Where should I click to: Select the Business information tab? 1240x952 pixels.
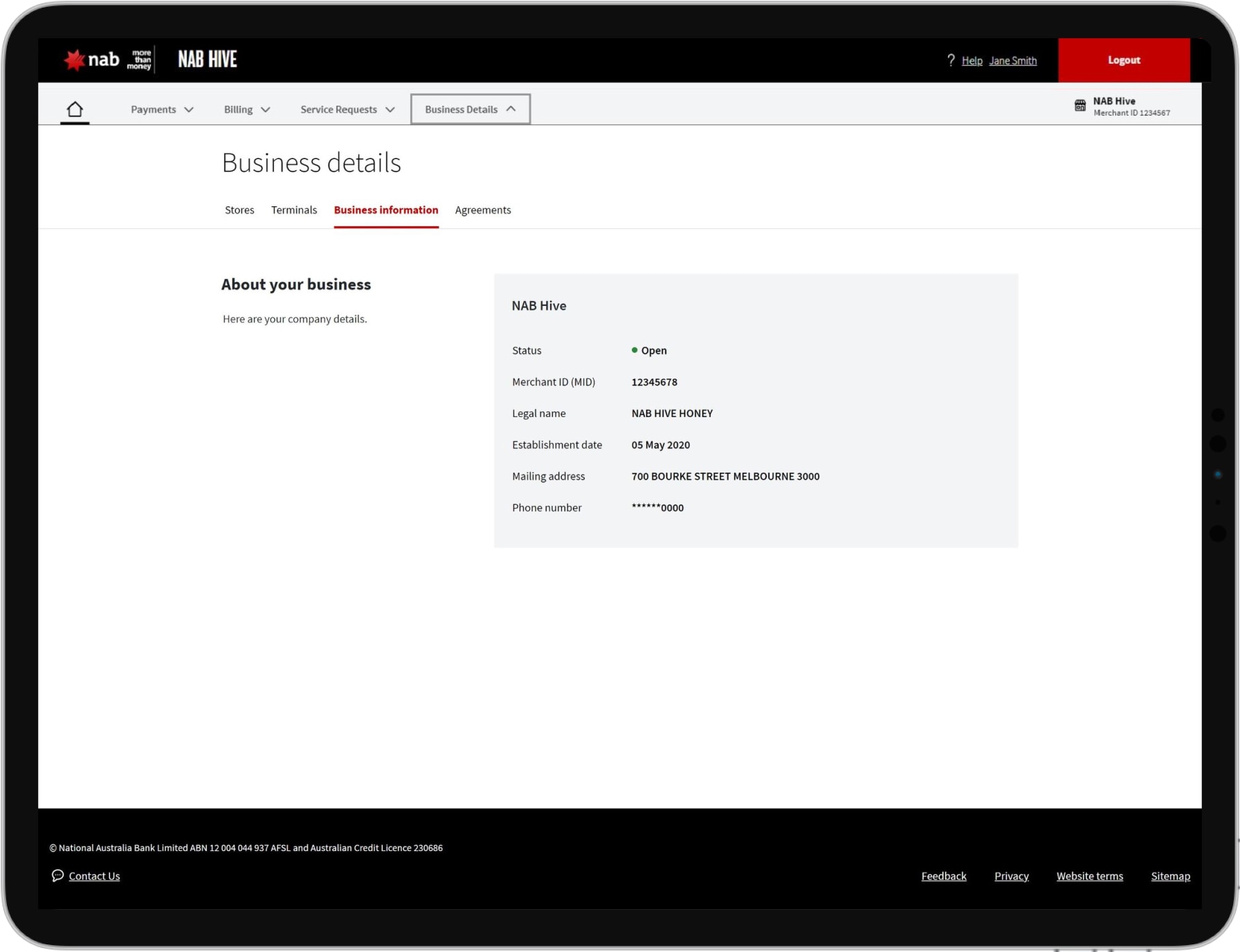[386, 210]
